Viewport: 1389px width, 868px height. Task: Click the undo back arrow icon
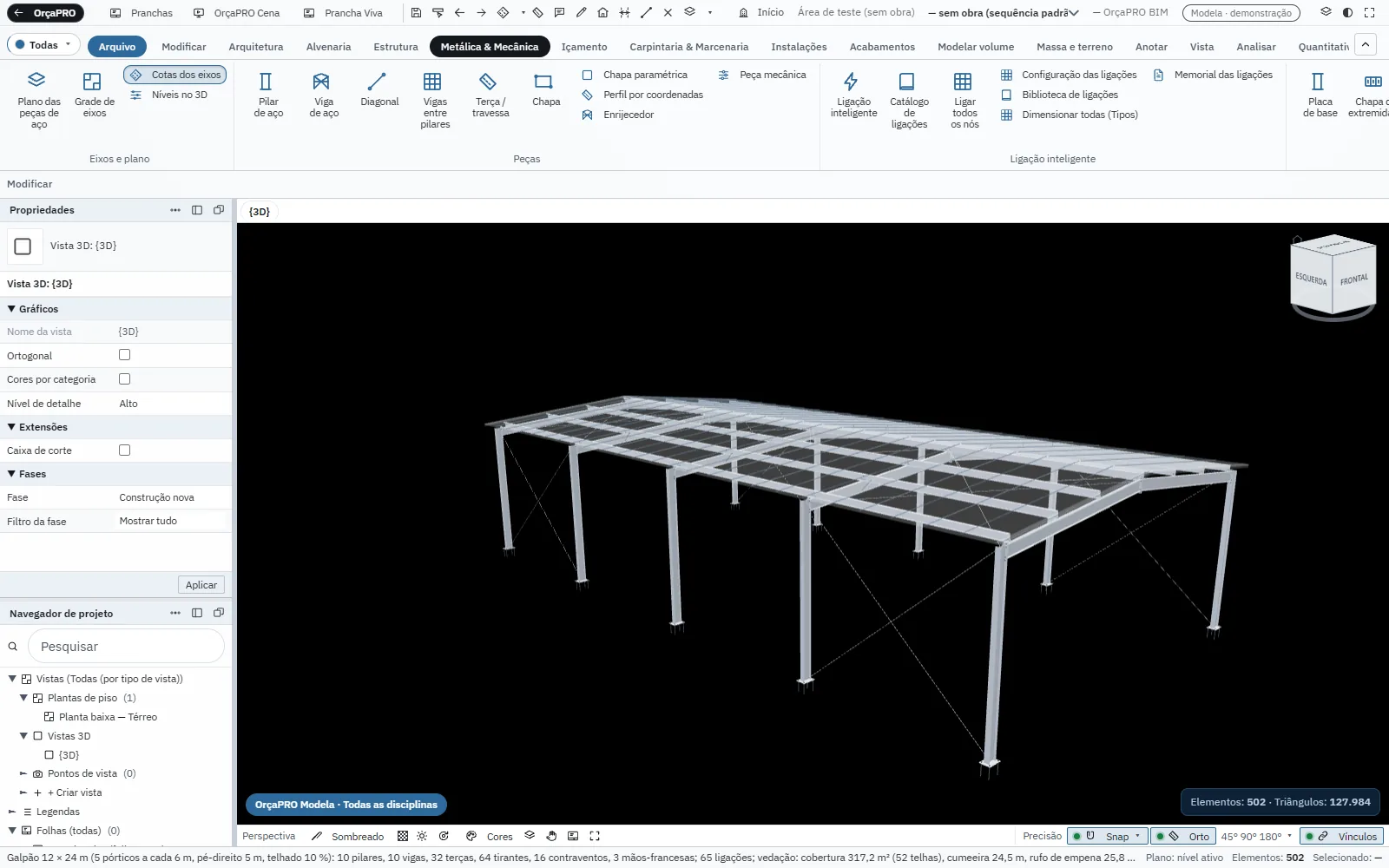pos(459,13)
